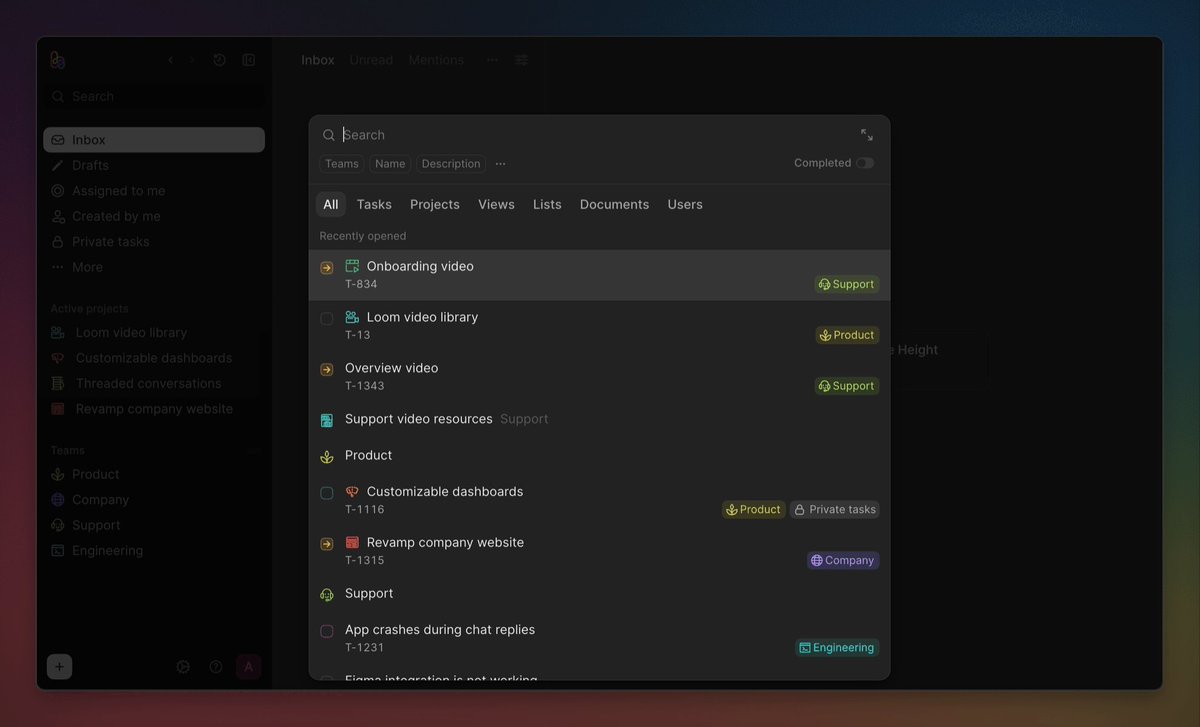
Task: Click Support tag on Overview video row
Action: tap(847, 386)
